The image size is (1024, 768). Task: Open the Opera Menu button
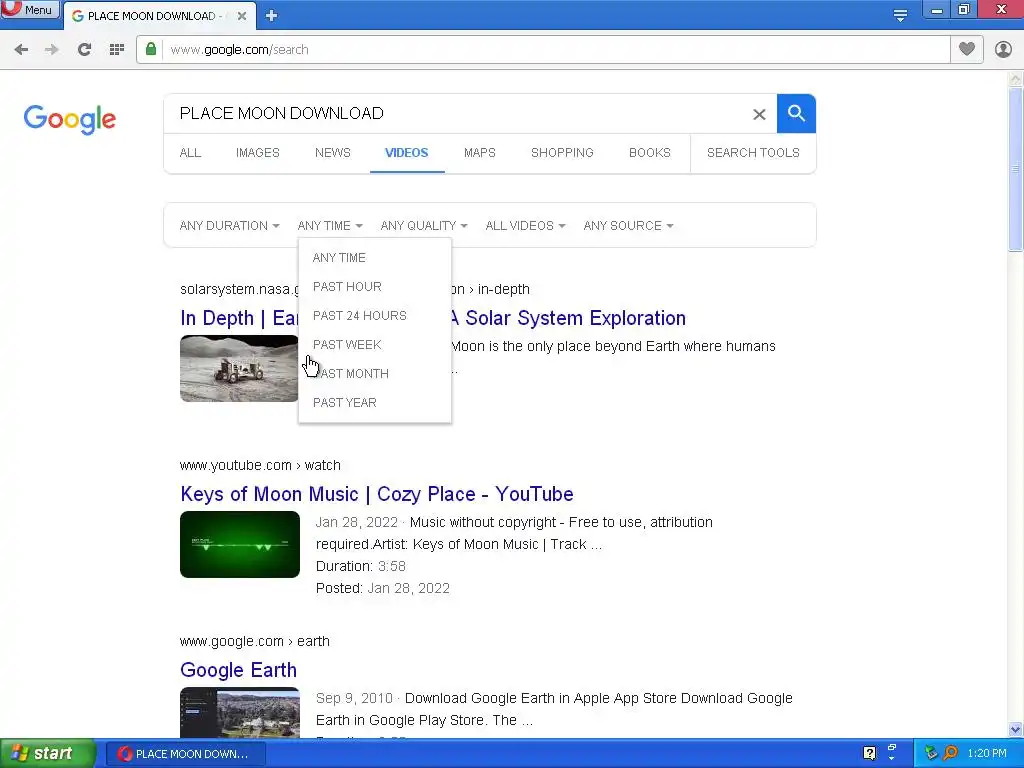(x=29, y=10)
